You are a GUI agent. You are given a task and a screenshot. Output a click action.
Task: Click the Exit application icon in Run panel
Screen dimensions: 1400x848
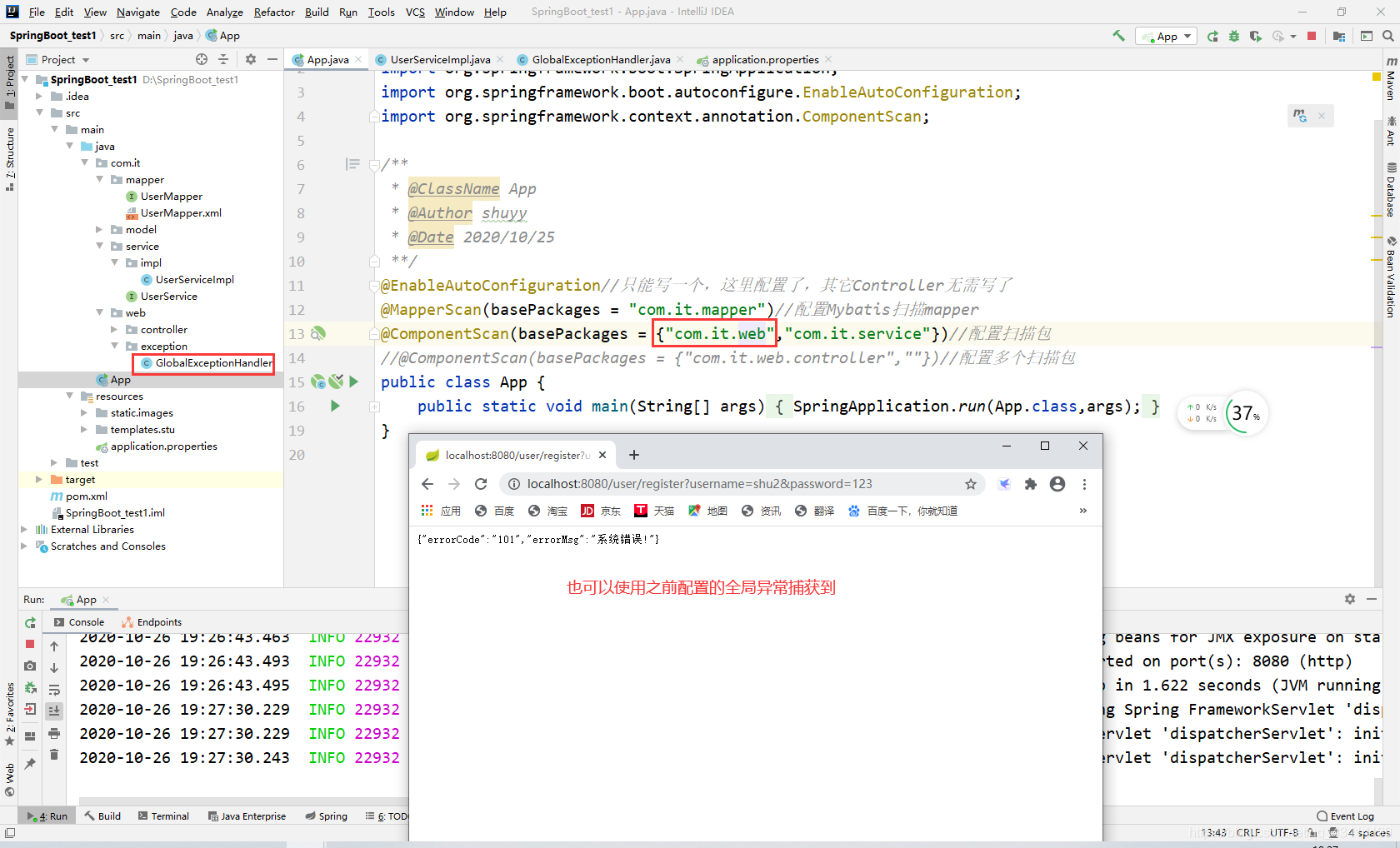30,709
